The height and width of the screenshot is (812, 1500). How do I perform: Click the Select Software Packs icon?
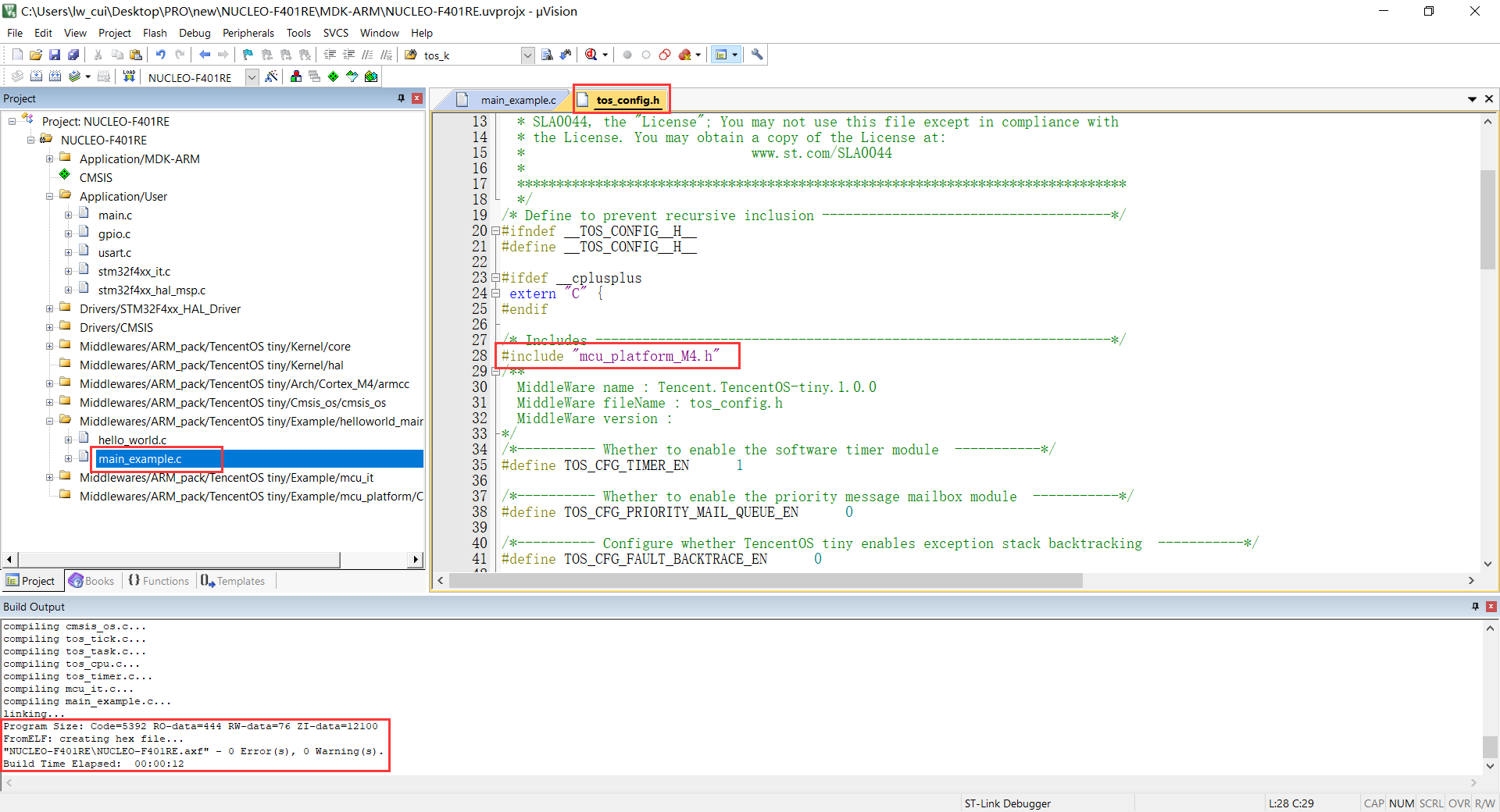[352, 77]
